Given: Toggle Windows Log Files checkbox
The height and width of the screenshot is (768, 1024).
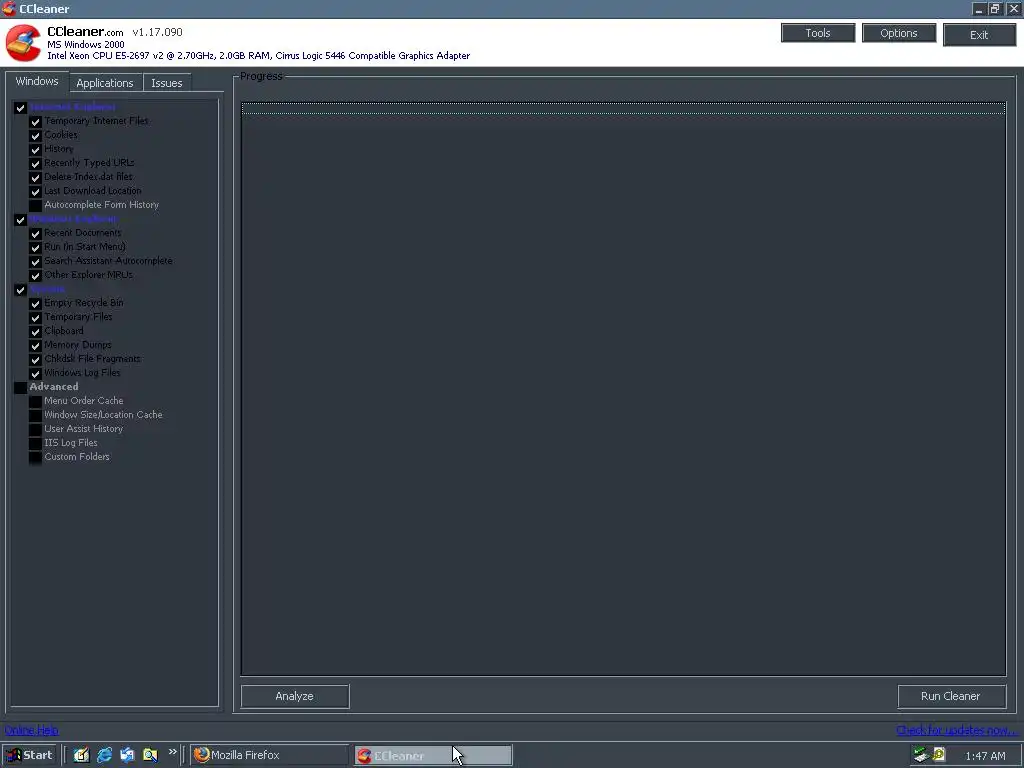Looking at the screenshot, I should 35,374.
